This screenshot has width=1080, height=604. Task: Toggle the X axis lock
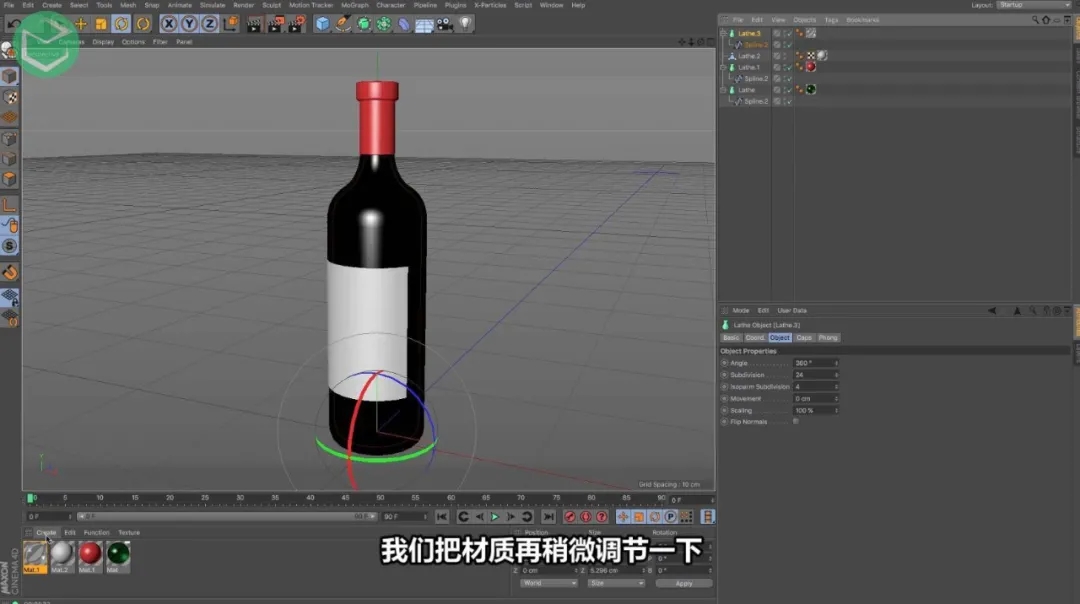click(x=167, y=23)
